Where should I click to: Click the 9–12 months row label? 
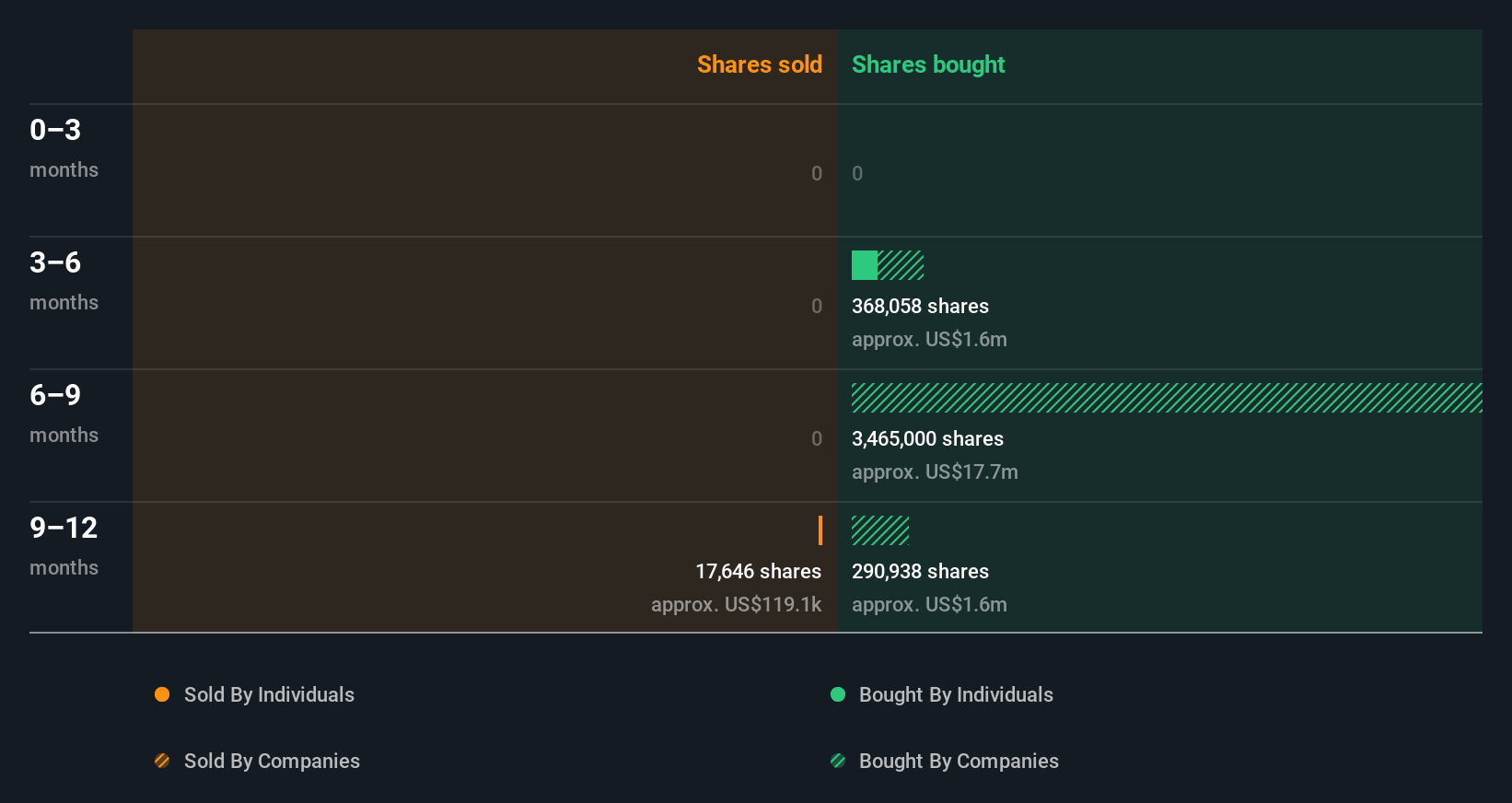[64, 546]
